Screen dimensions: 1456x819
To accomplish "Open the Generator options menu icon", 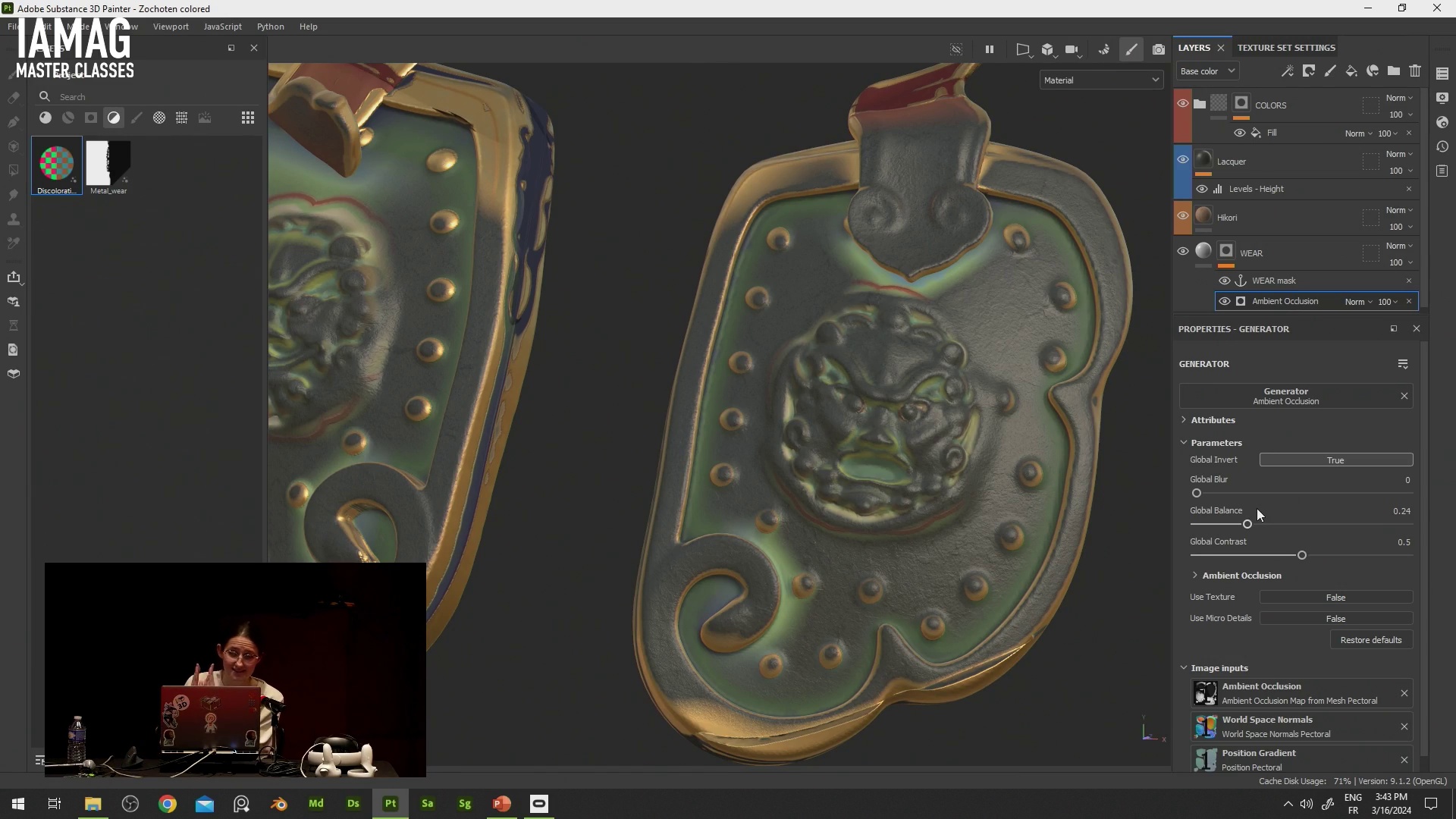I will click(x=1403, y=365).
